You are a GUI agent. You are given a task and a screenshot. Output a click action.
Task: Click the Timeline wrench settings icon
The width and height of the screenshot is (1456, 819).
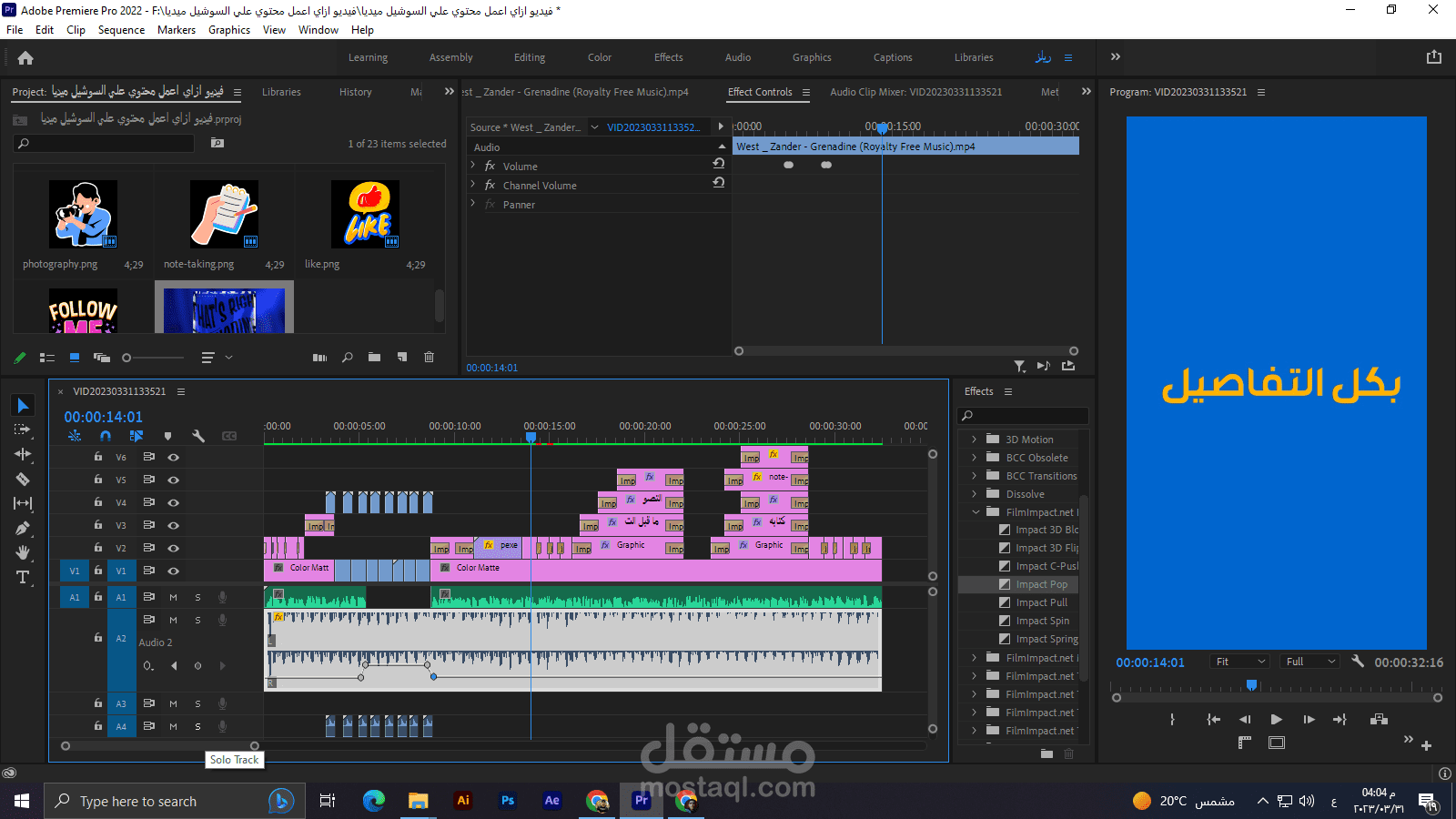pyautogui.click(x=198, y=436)
